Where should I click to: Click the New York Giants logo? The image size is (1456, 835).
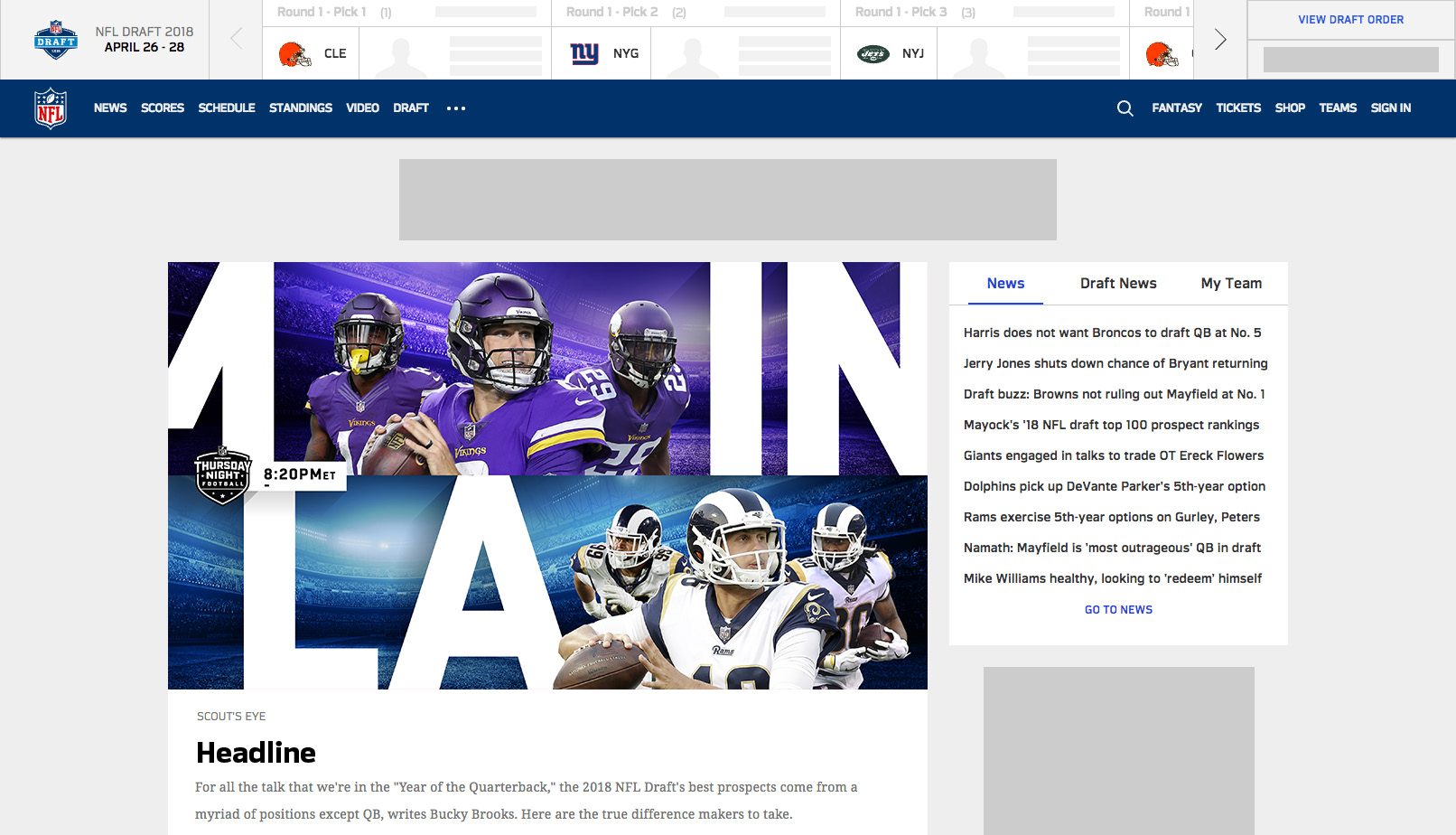(584, 54)
